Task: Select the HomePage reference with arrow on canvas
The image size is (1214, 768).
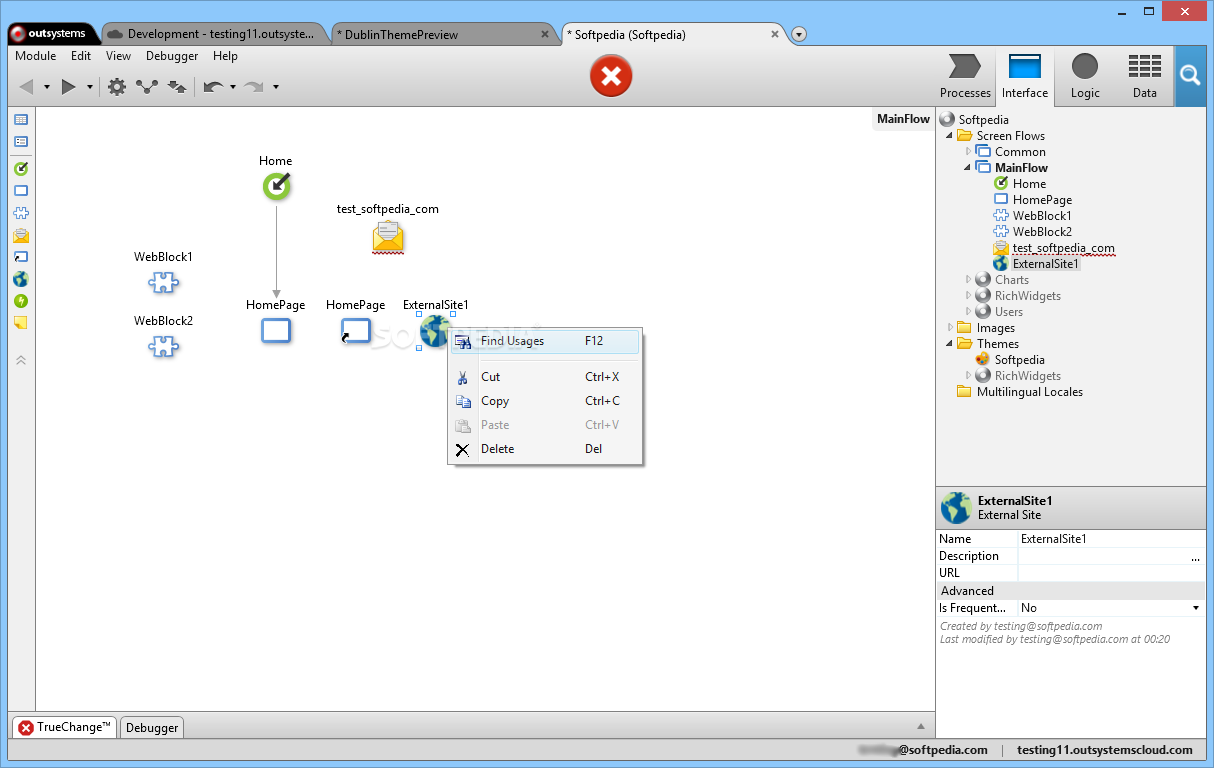Action: pos(356,331)
